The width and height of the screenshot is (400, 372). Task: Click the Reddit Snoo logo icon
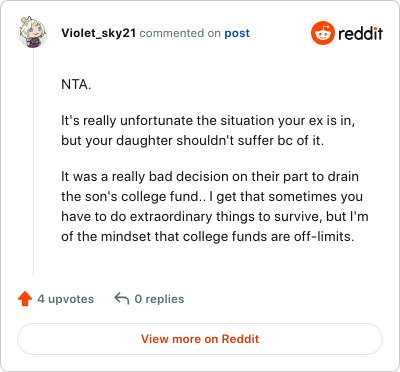pos(323,33)
